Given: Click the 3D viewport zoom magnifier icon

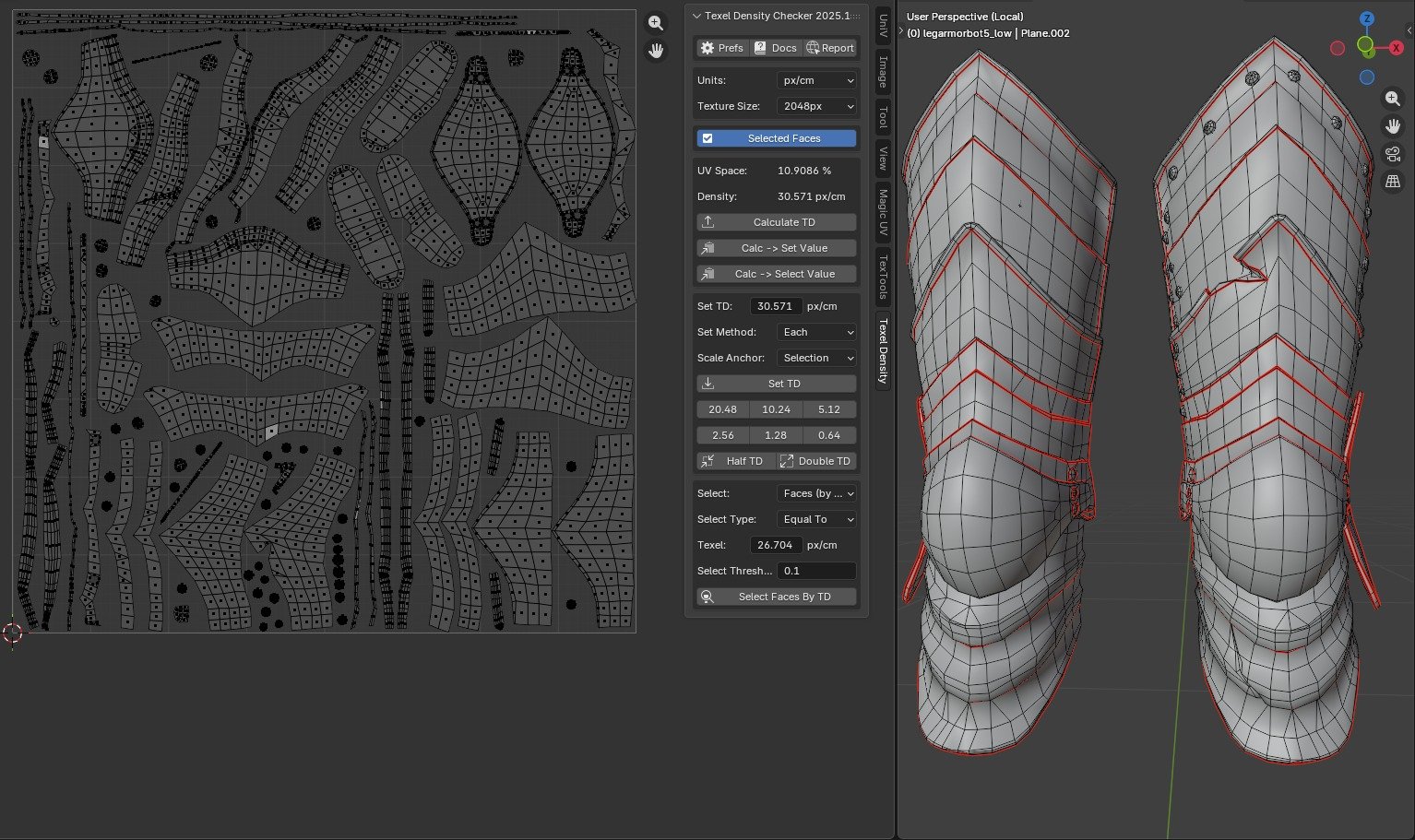Looking at the screenshot, I should pos(1393,99).
